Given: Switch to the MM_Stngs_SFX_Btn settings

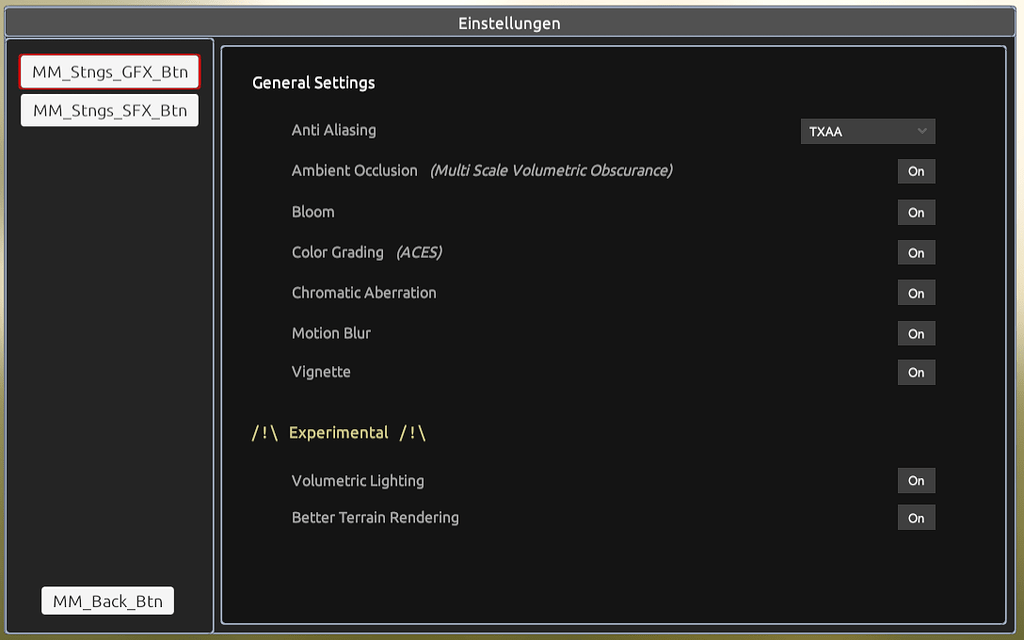Looking at the screenshot, I should (x=109, y=110).
